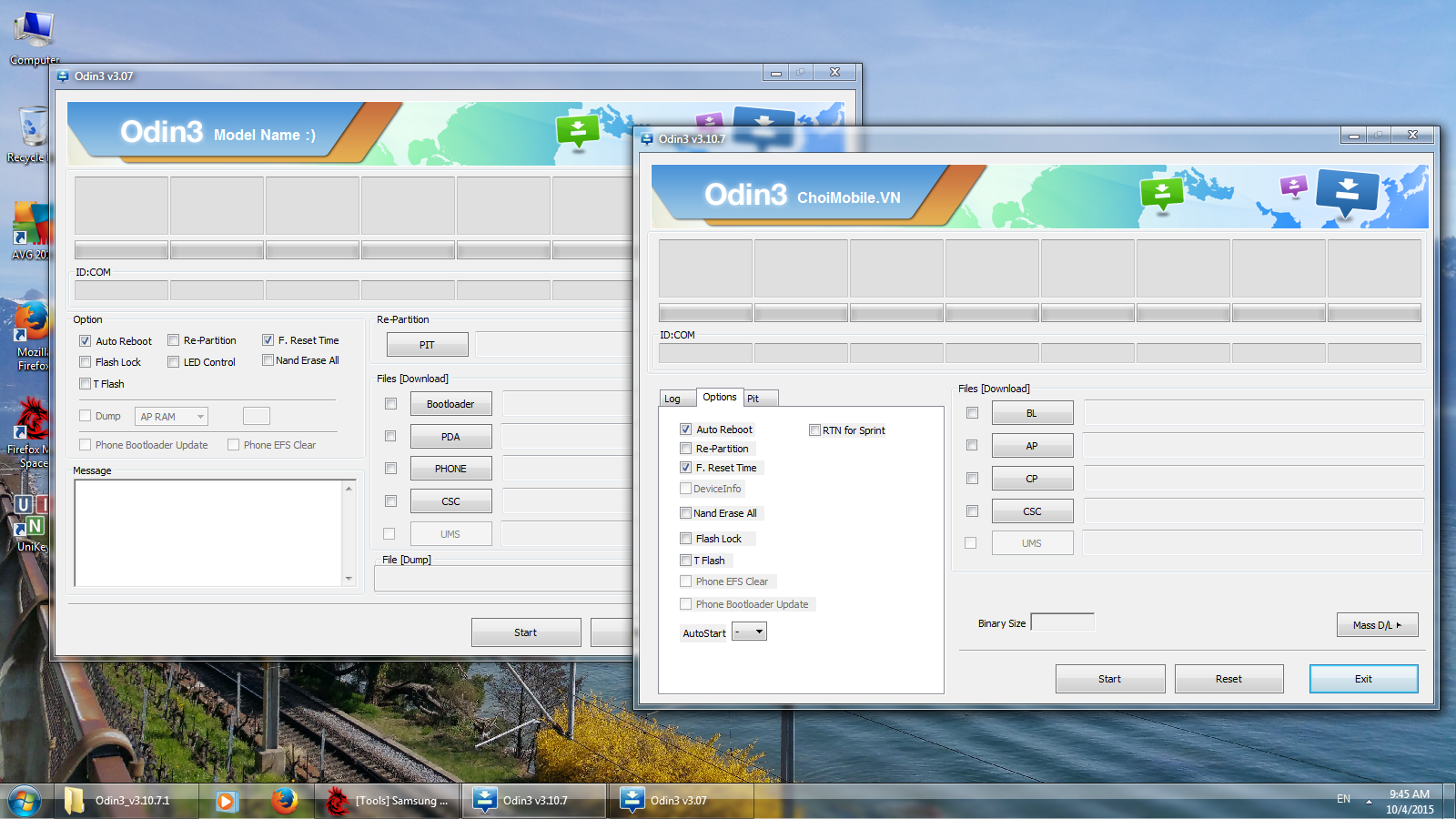Enable Re-Partition in the Odin3 v3.07 window
The width and height of the screenshot is (1456, 819).
[x=173, y=340]
